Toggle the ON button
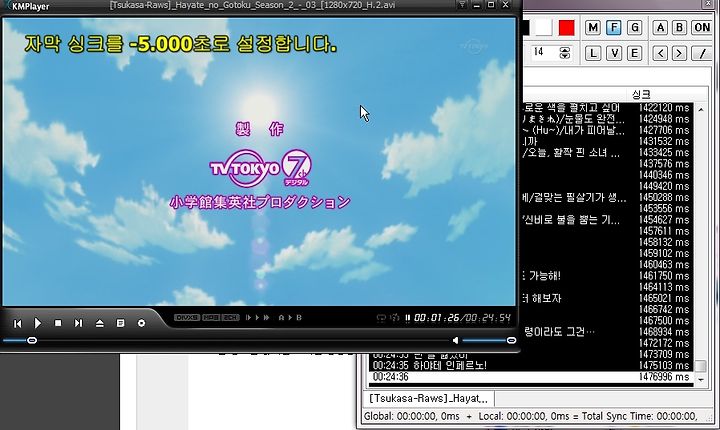Viewport: 720px width, 430px height. tap(702, 28)
